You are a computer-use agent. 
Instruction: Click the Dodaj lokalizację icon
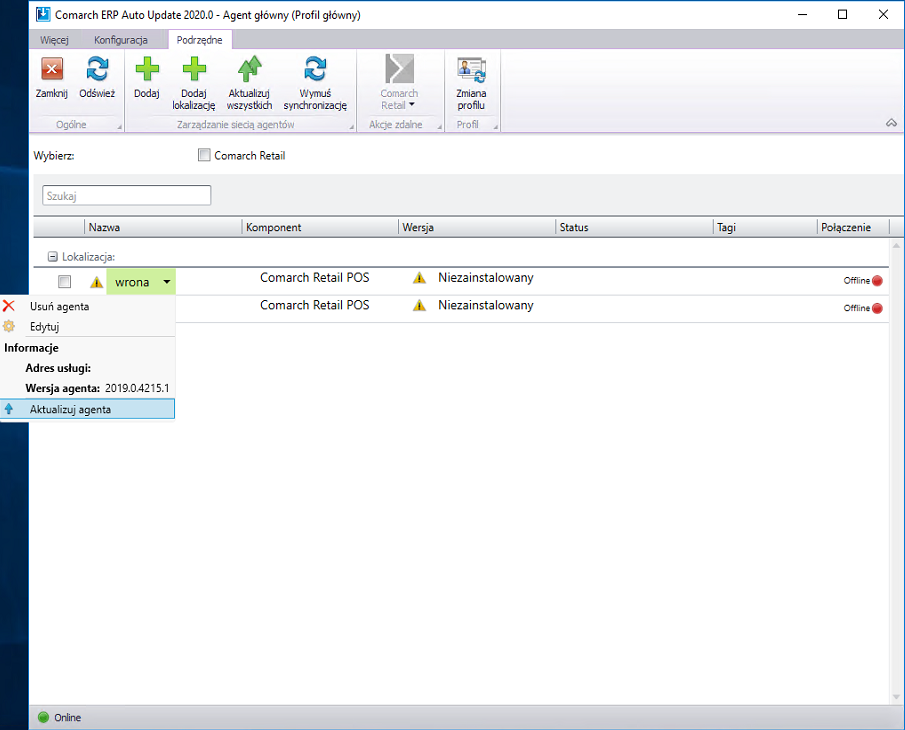pos(194,69)
